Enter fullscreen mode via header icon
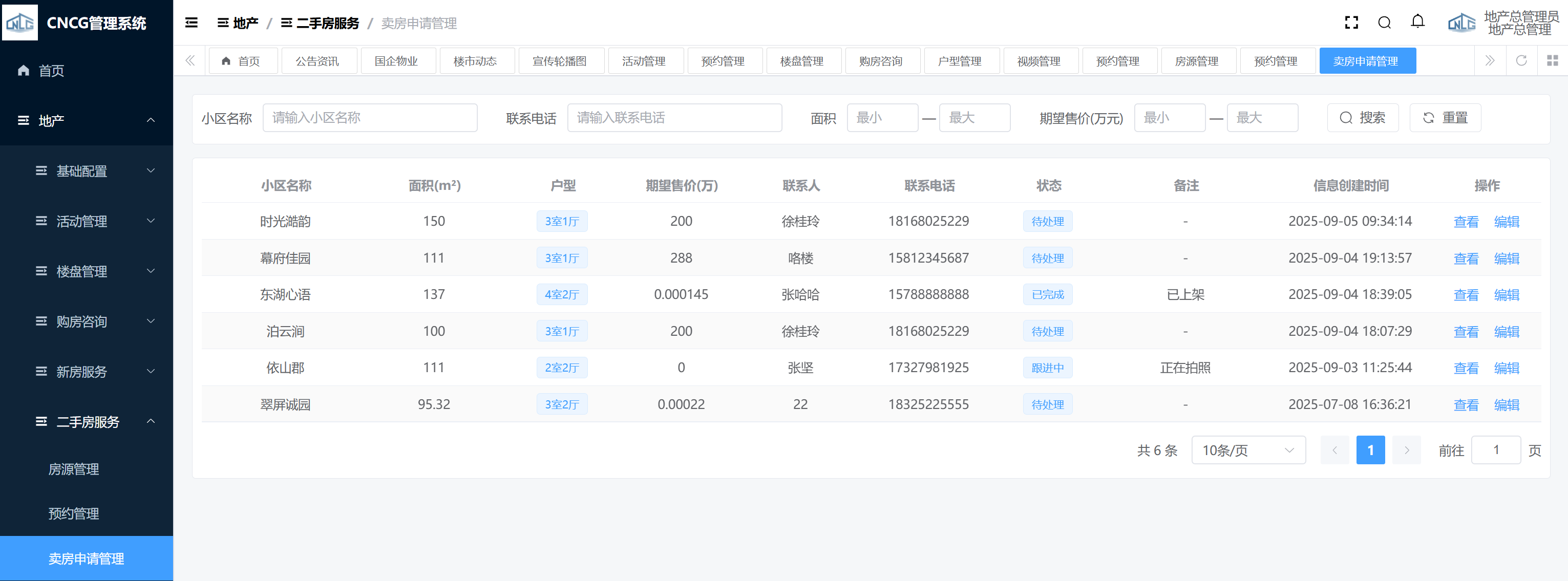The height and width of the screenshot is (581, 1568). pyautogui.click(x=1351, y=23)
